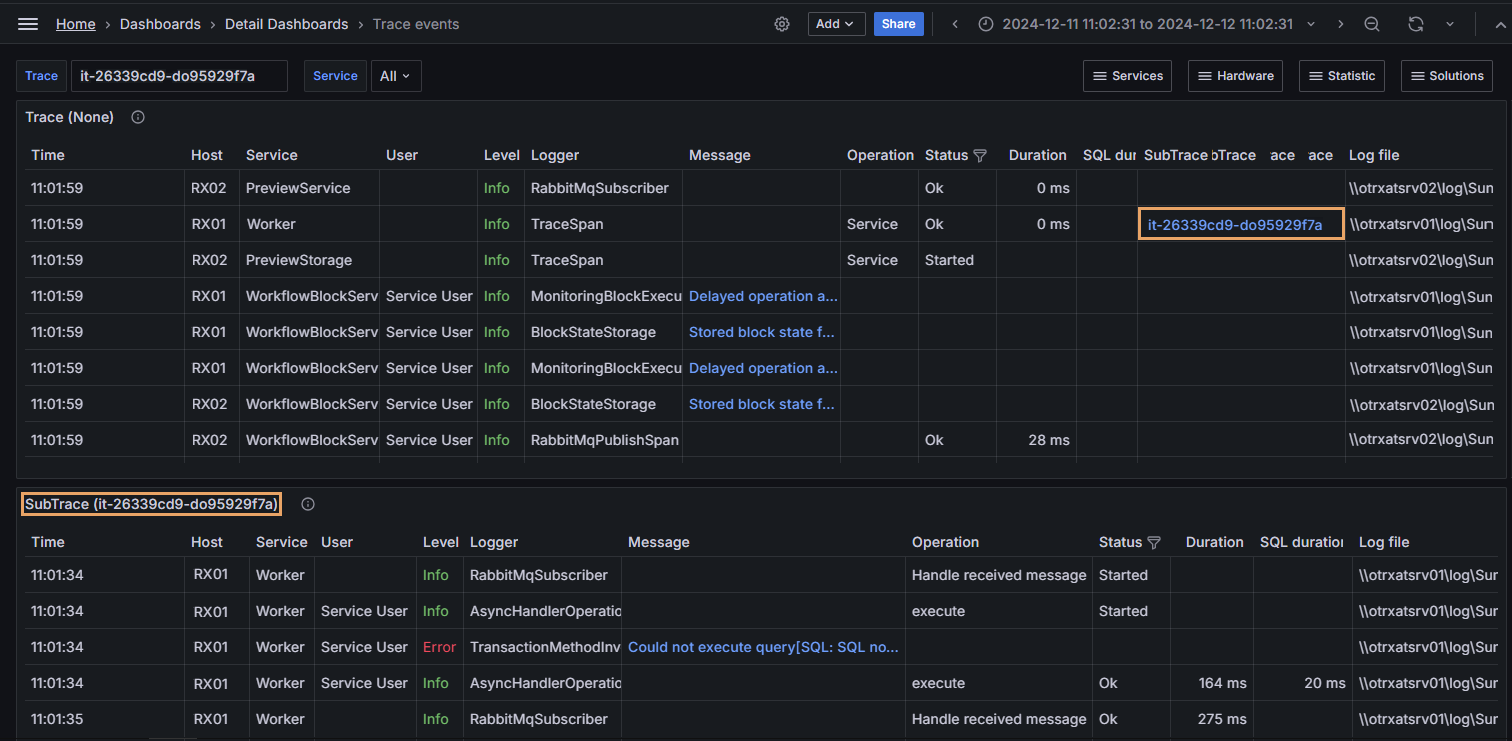Zoom out time range magnifier icon
Screen dimensions: 1512x741
[x=1372, y=24]
